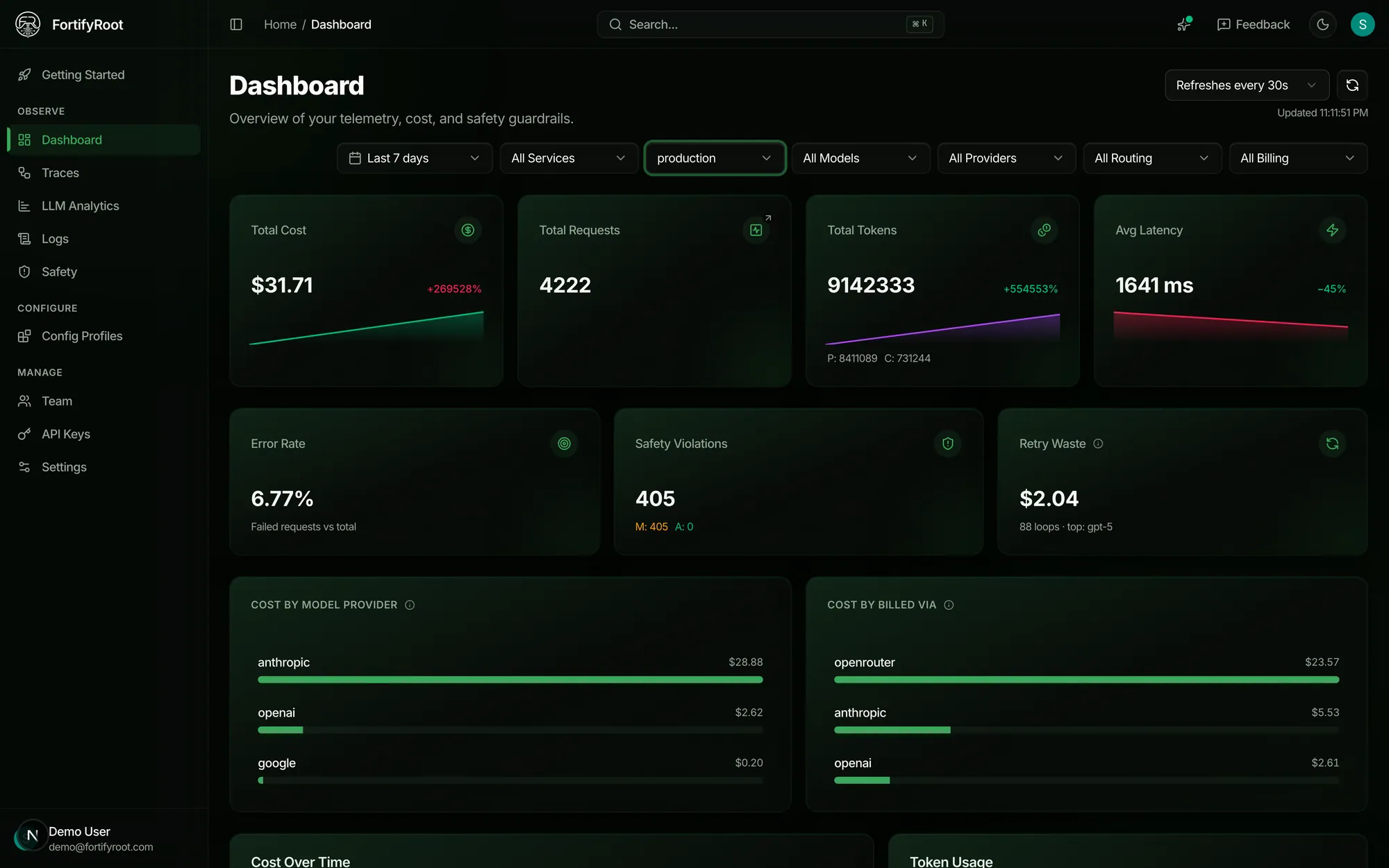This screenshot has height=868, width=1389.
Task: Open the Last 7 days dropdown
Action: [x=415, y=158]
